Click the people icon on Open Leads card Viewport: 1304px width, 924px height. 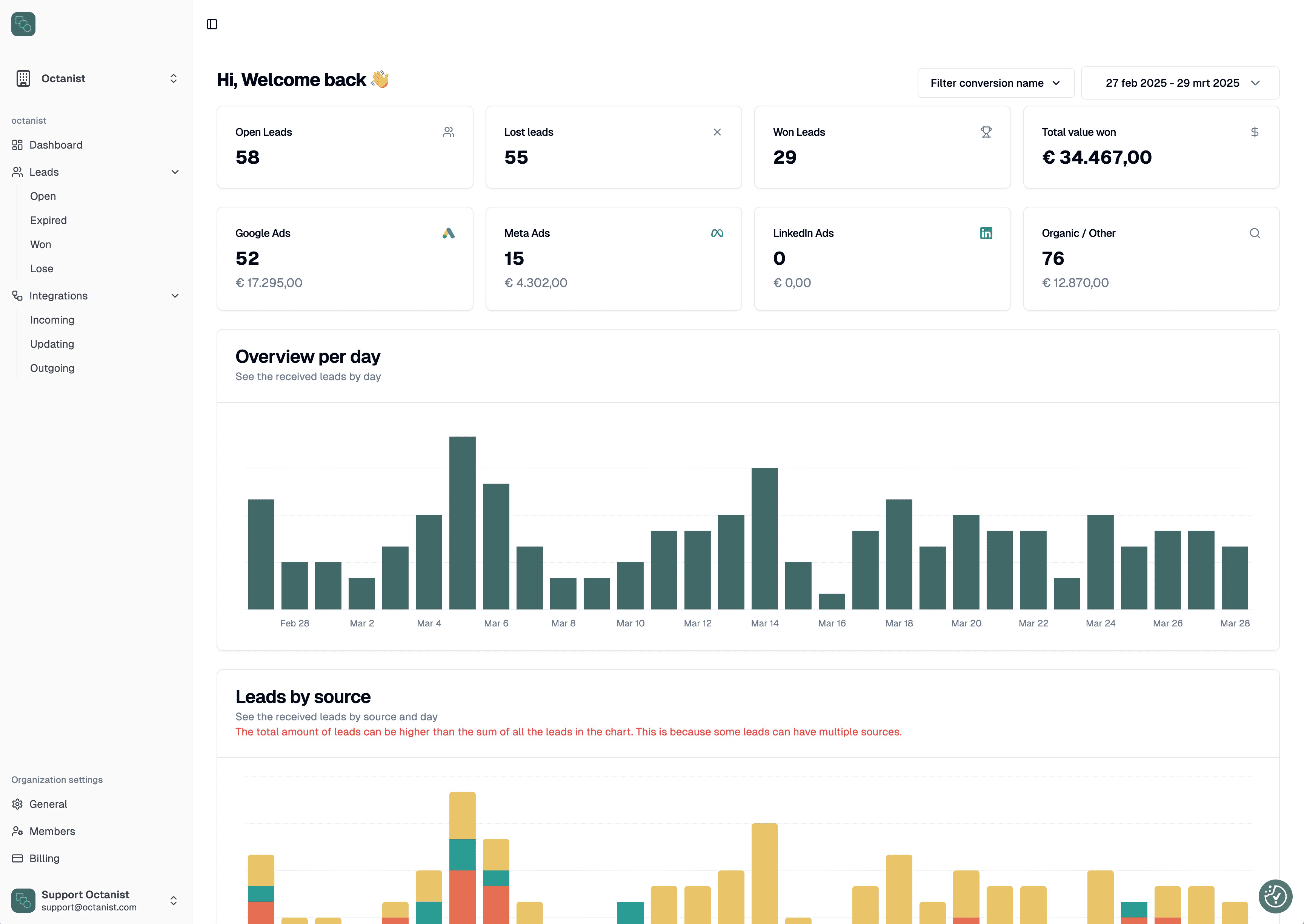point(449,131)
